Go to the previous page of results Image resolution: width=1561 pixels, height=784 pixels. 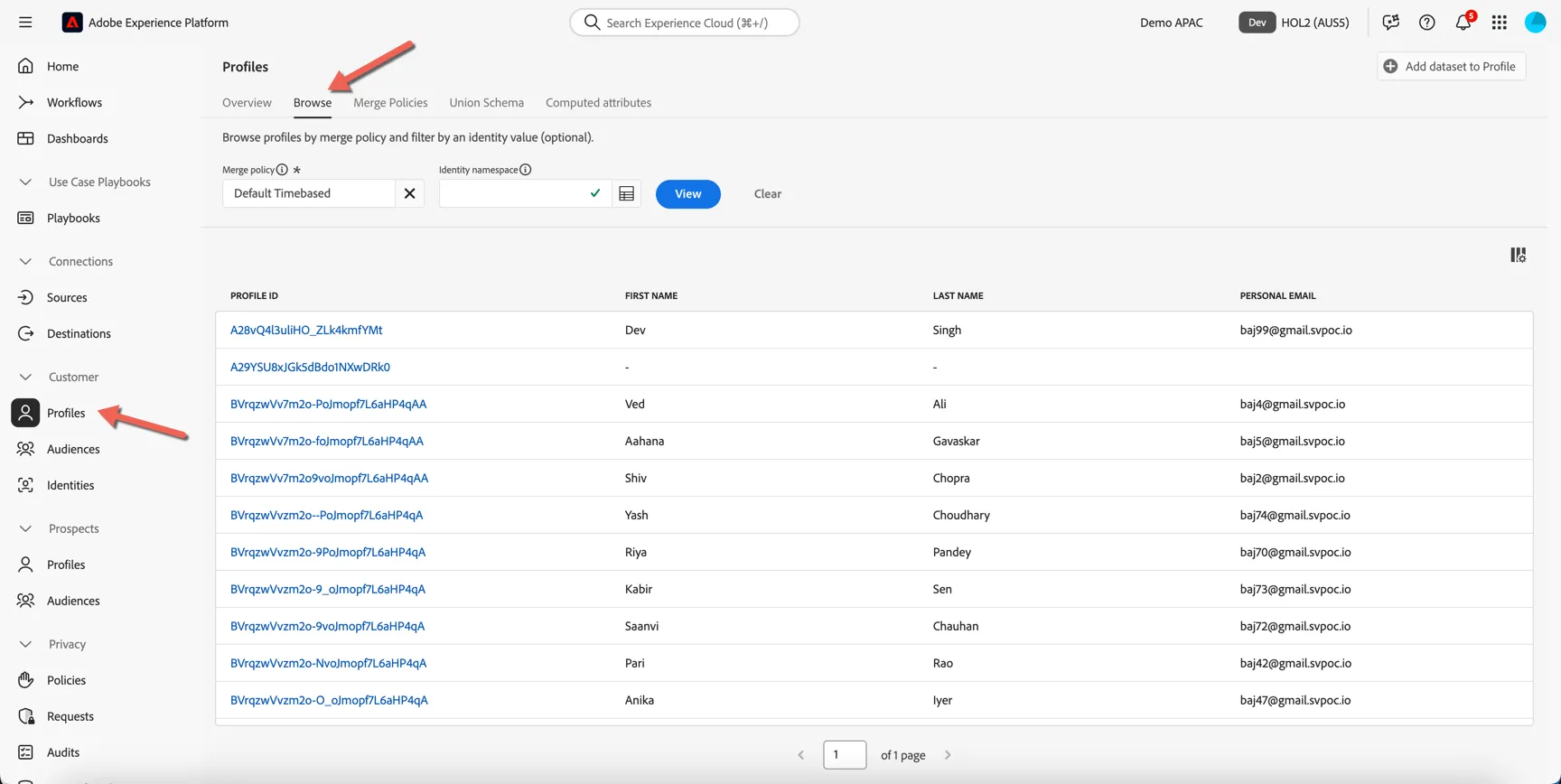point(800,755)
